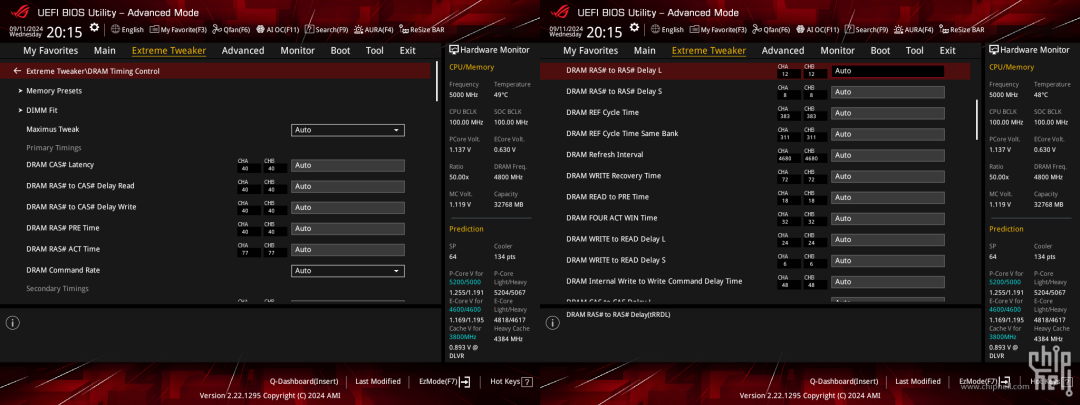Image resolution: width=1080 pixels, height=405 pixels.
Task: Click the DRAM RAS# to RAS# Delay S field
Action: (x=888, y=92)
